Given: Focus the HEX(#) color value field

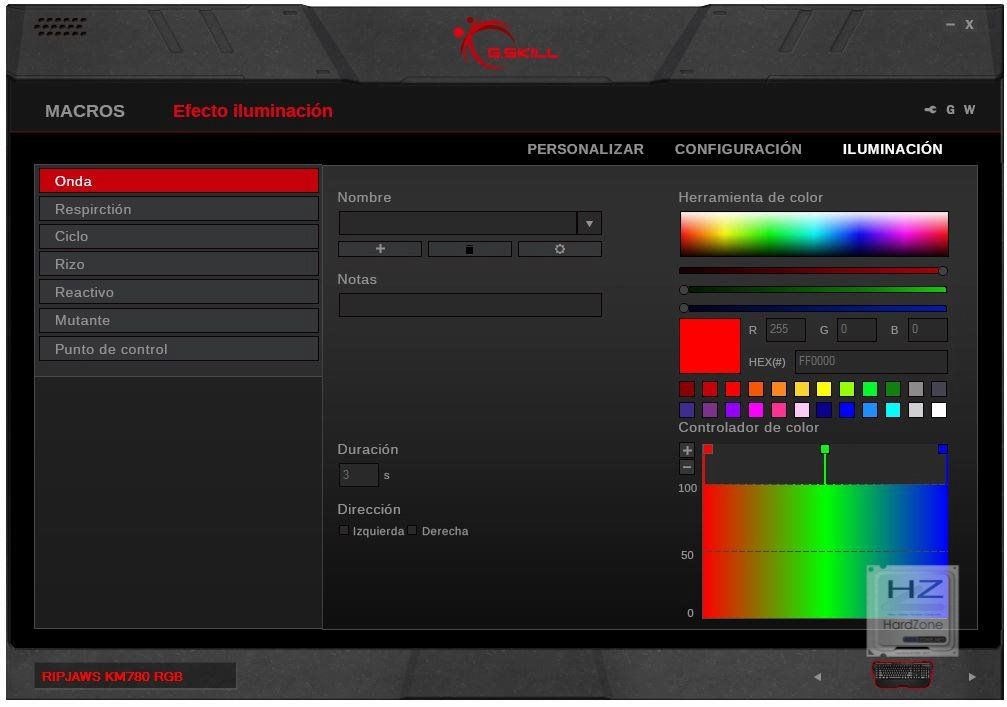Looking at the screenshot, I should tap(871, 362).
